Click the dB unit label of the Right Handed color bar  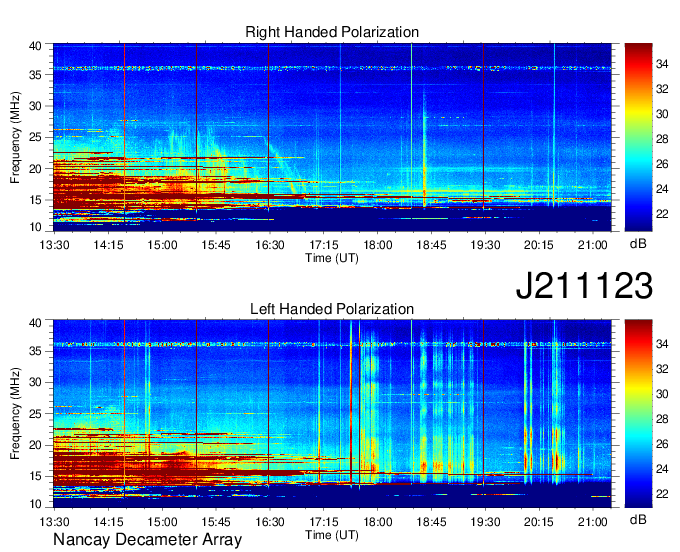pyautogui.click(x=638, y=244)
